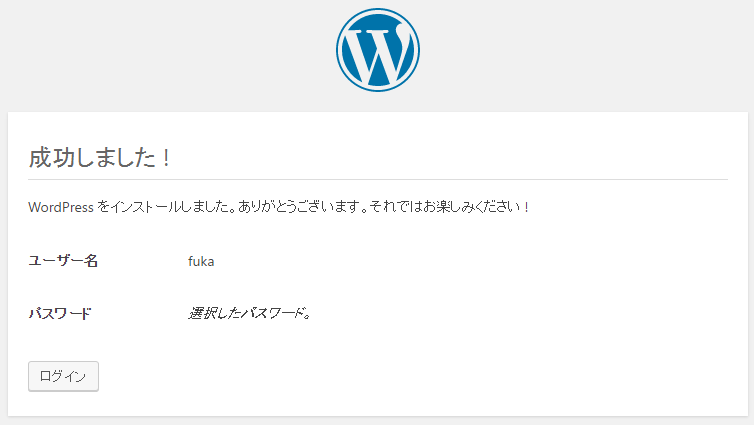This screenshot has height=425, width=754.
Task: Click the username value fuka
Action: (x=201, y=261)
